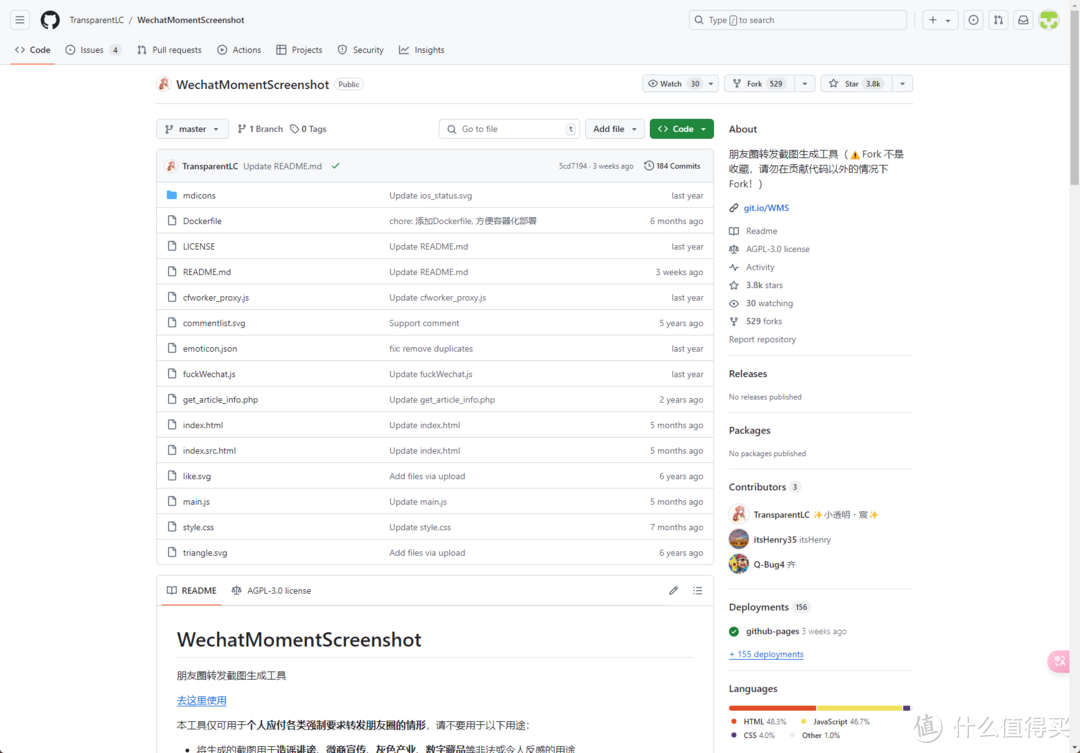Screen dimensions: 1080x753
Task: Open the cfworker_proxy.js file
Action: 216,298
